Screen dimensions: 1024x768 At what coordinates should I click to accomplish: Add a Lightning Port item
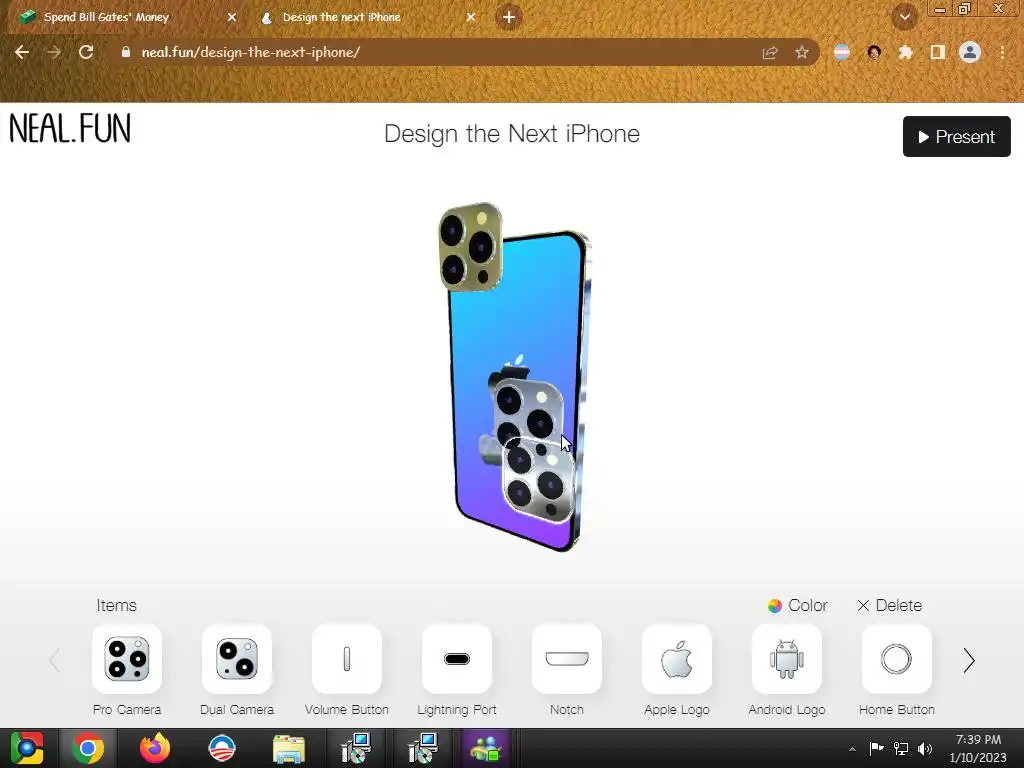(456, 659)
